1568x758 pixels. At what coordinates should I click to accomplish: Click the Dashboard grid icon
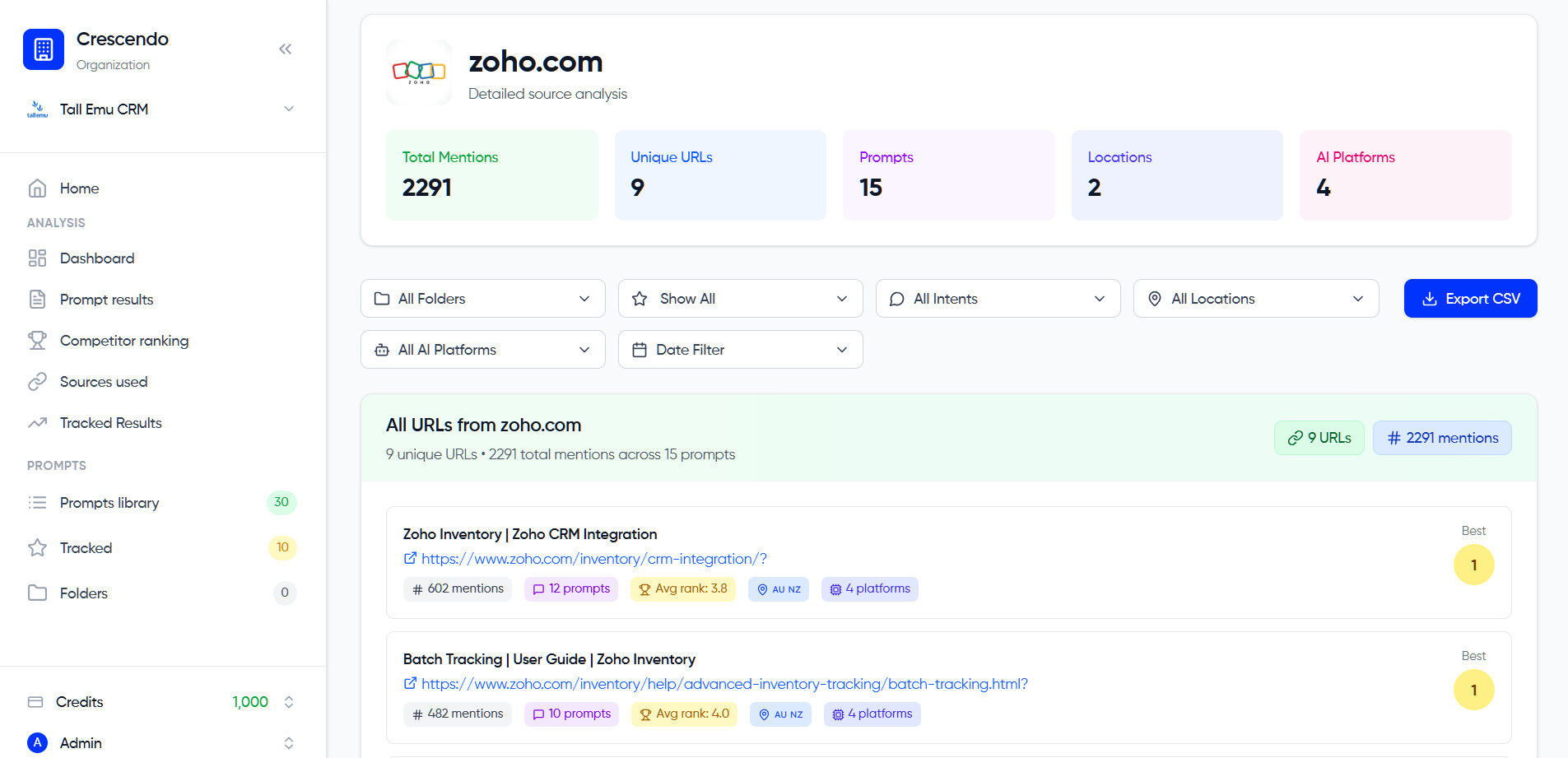pyautogui.click(x=37, y=258)
